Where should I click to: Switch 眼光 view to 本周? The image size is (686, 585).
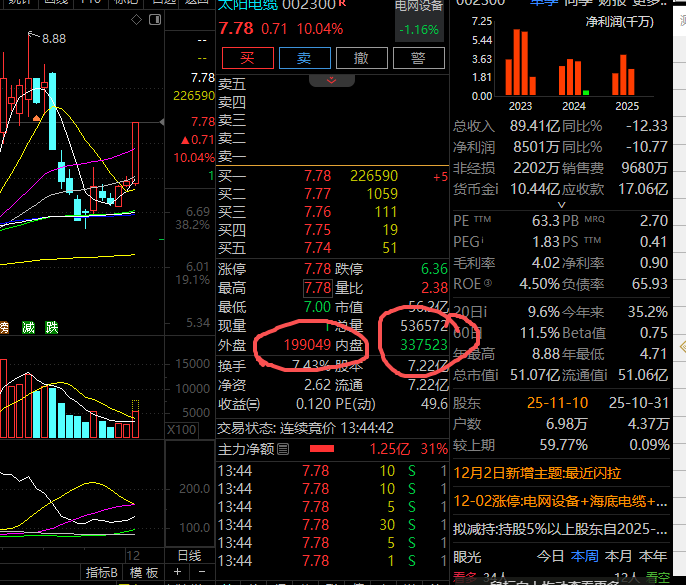click(584, 556)
